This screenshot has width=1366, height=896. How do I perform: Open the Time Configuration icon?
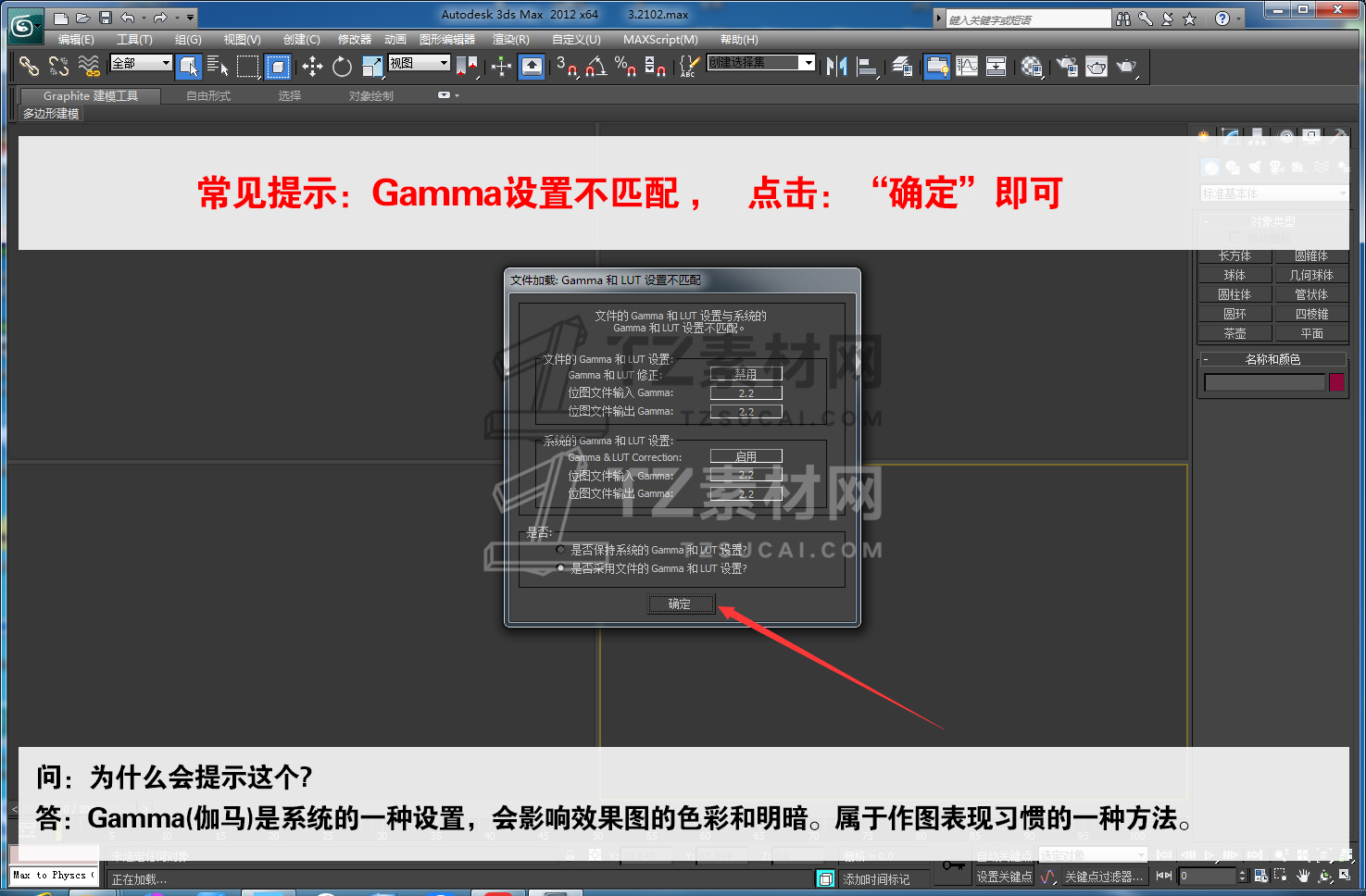1261,876
